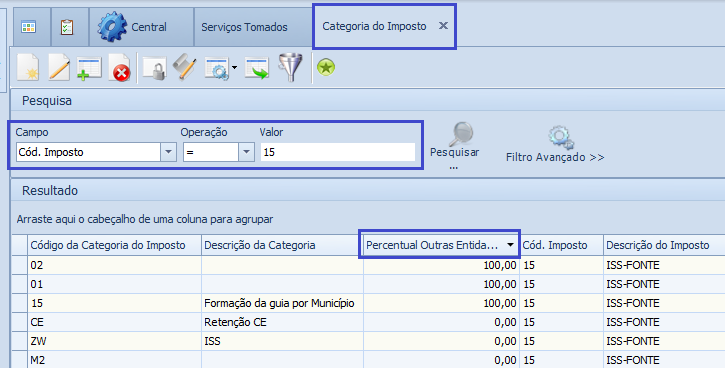Click the padlock lock icon
The height and width of the screenshot is (368, 725).
(154, 68)
